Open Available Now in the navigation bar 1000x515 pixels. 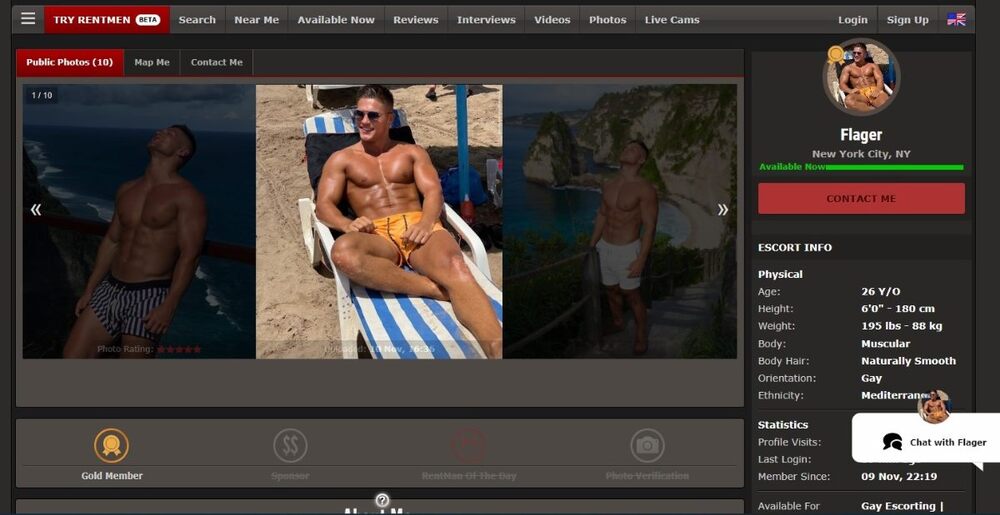(336, 19)
